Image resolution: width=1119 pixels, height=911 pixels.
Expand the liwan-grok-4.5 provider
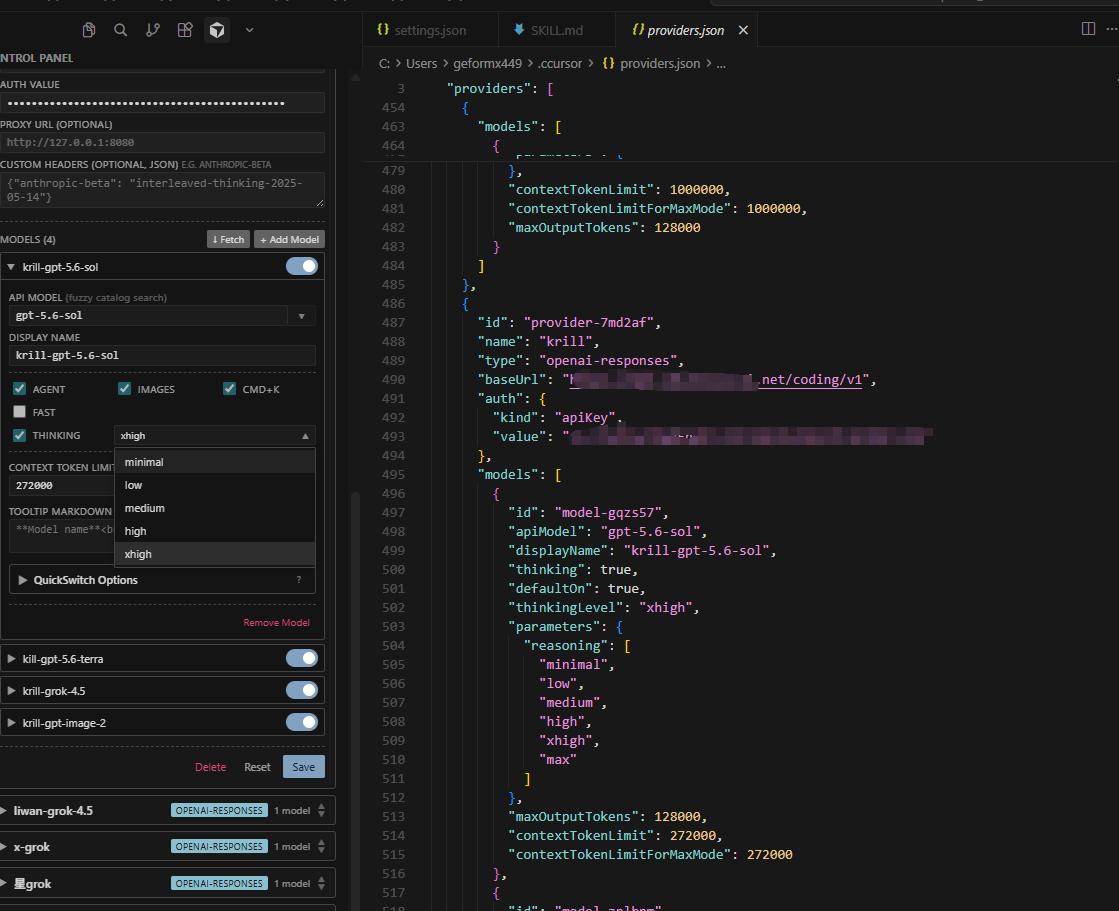(x=4, y=810)
